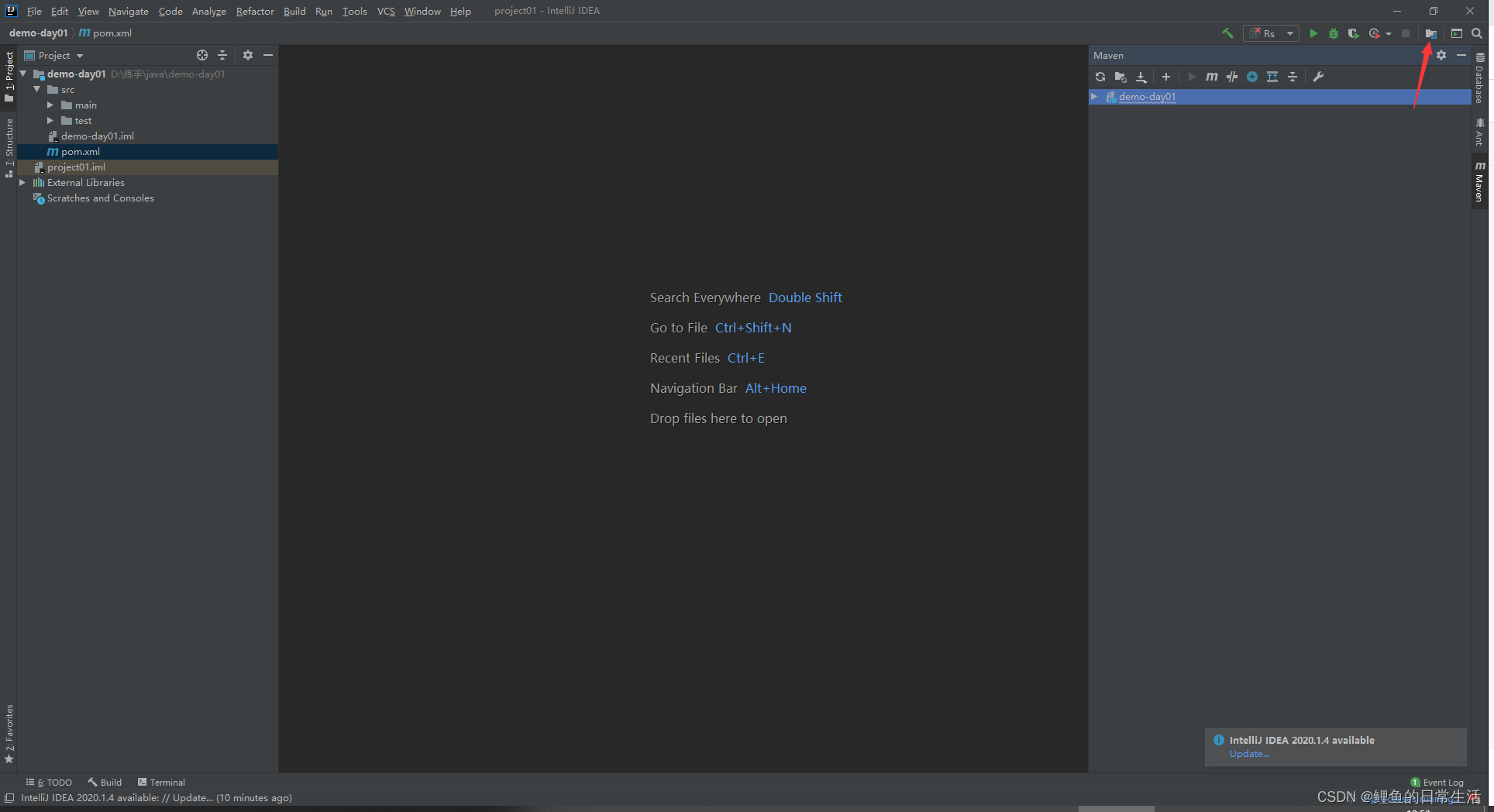
Task: Toggle the Ant side tab
Action: pos(1480,131)
